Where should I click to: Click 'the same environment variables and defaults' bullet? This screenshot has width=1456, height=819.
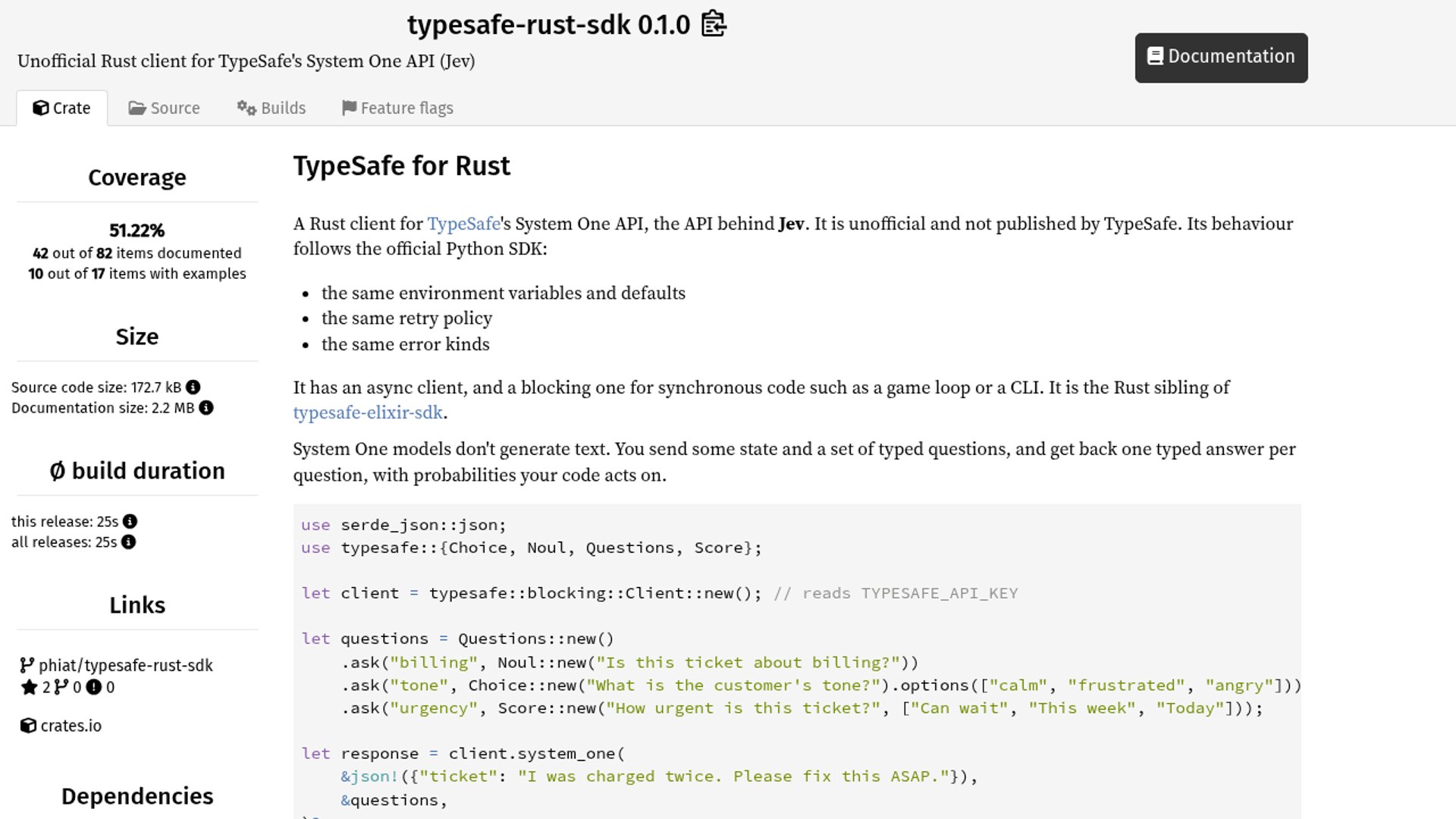click(x=504, y=293)
